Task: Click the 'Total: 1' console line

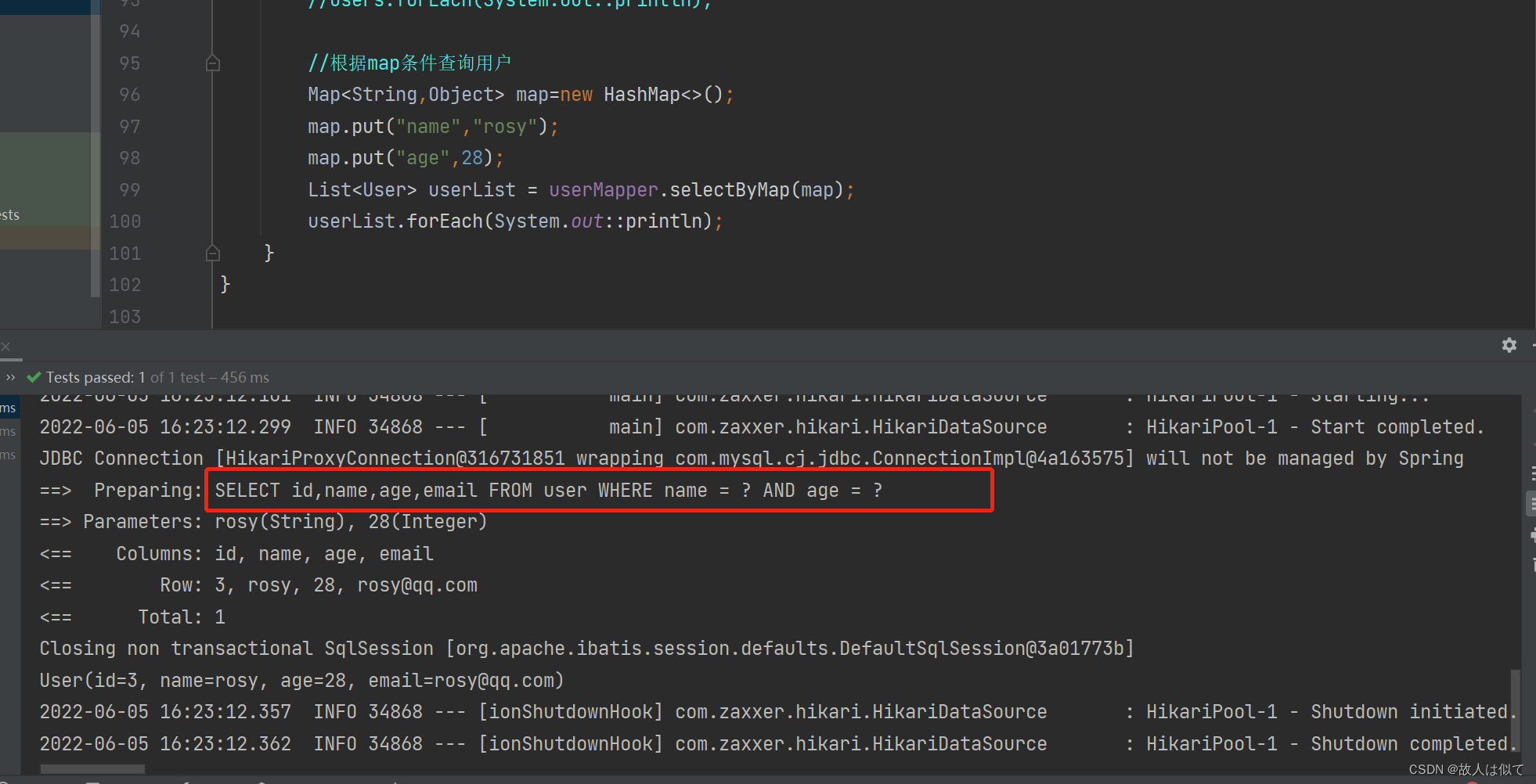Action: pos(182,617)
